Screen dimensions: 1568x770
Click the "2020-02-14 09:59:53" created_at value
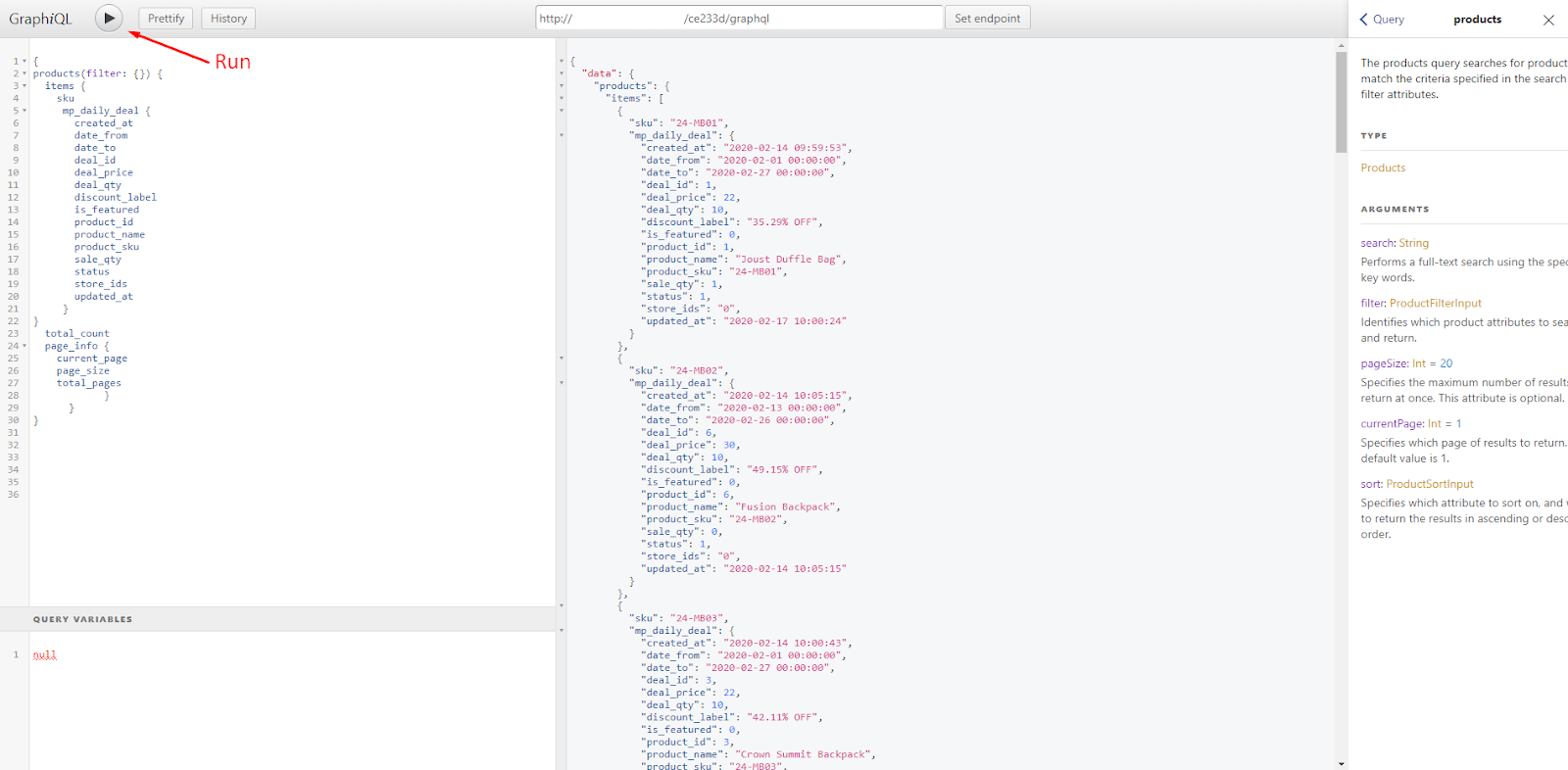tap(785, 148)
